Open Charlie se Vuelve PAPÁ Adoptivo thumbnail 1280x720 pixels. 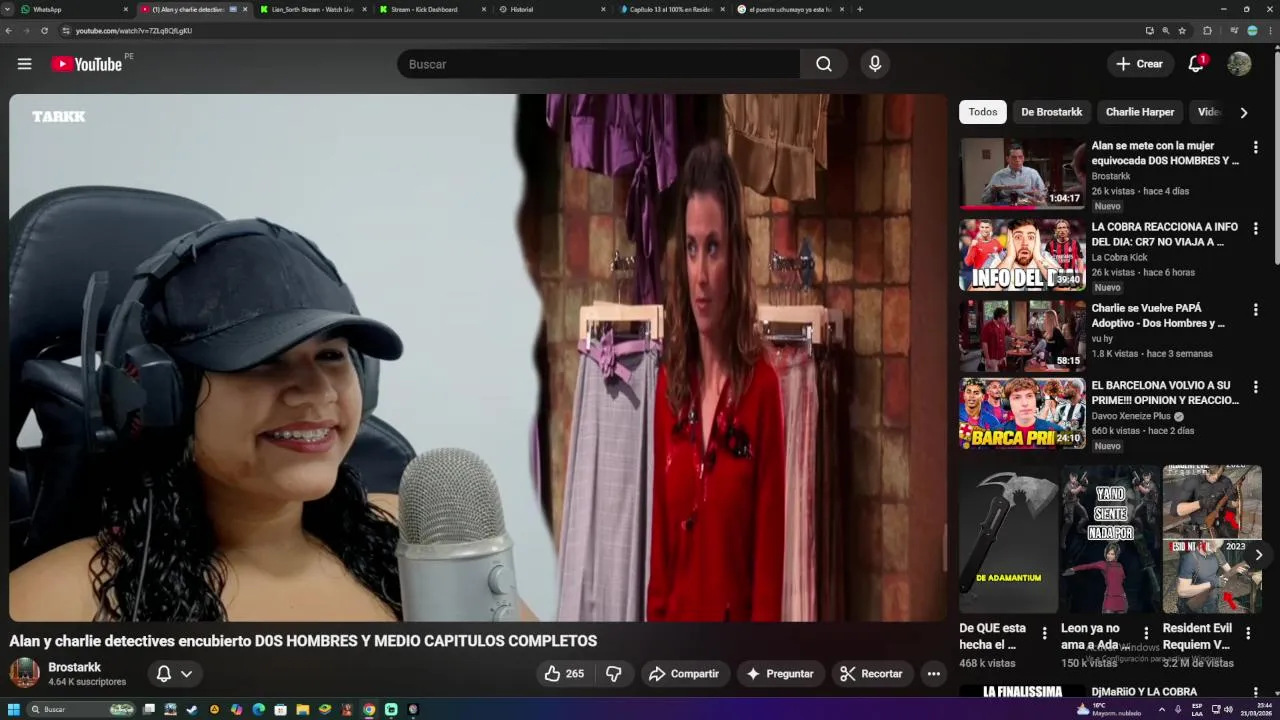[1022, 336]
